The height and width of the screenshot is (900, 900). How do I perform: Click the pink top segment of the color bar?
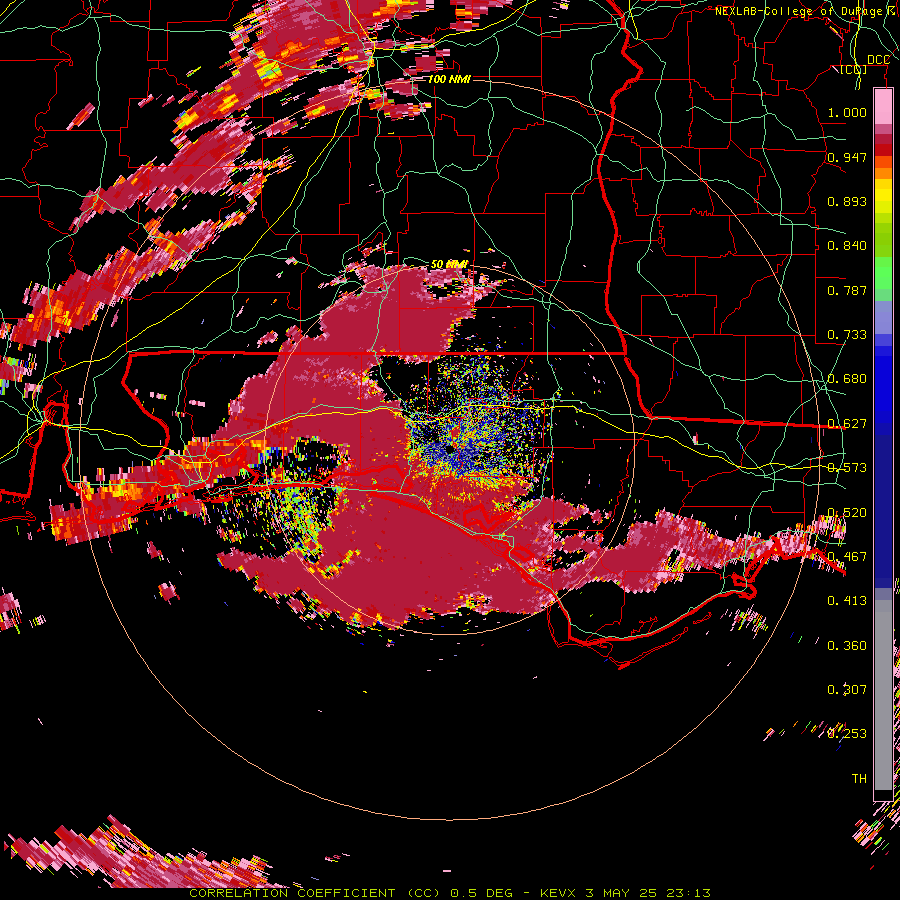pyautogui.click(x=883, y=107)
